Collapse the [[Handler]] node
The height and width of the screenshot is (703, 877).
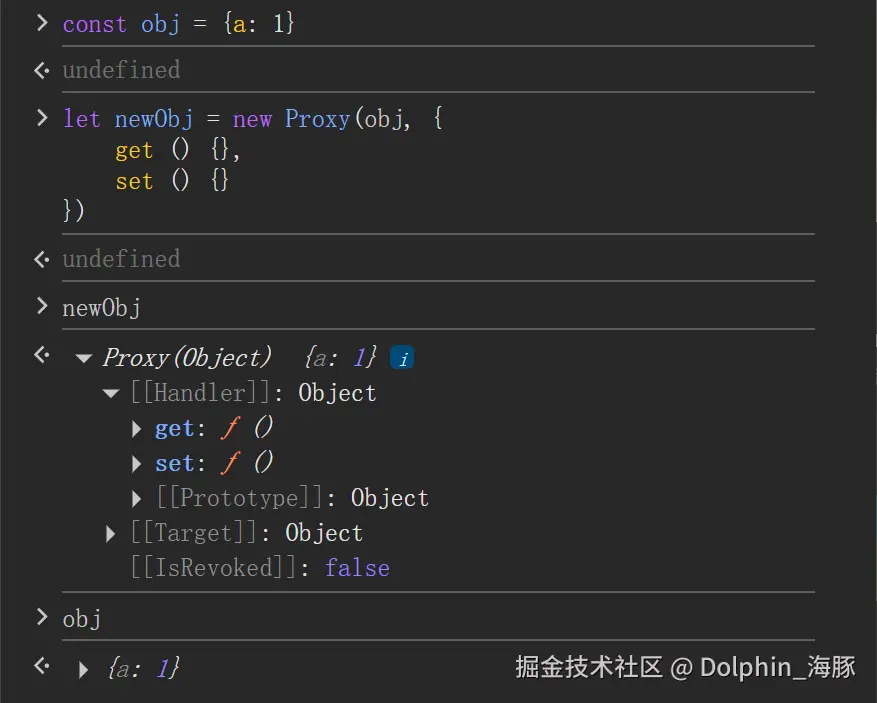click(111, 394)
